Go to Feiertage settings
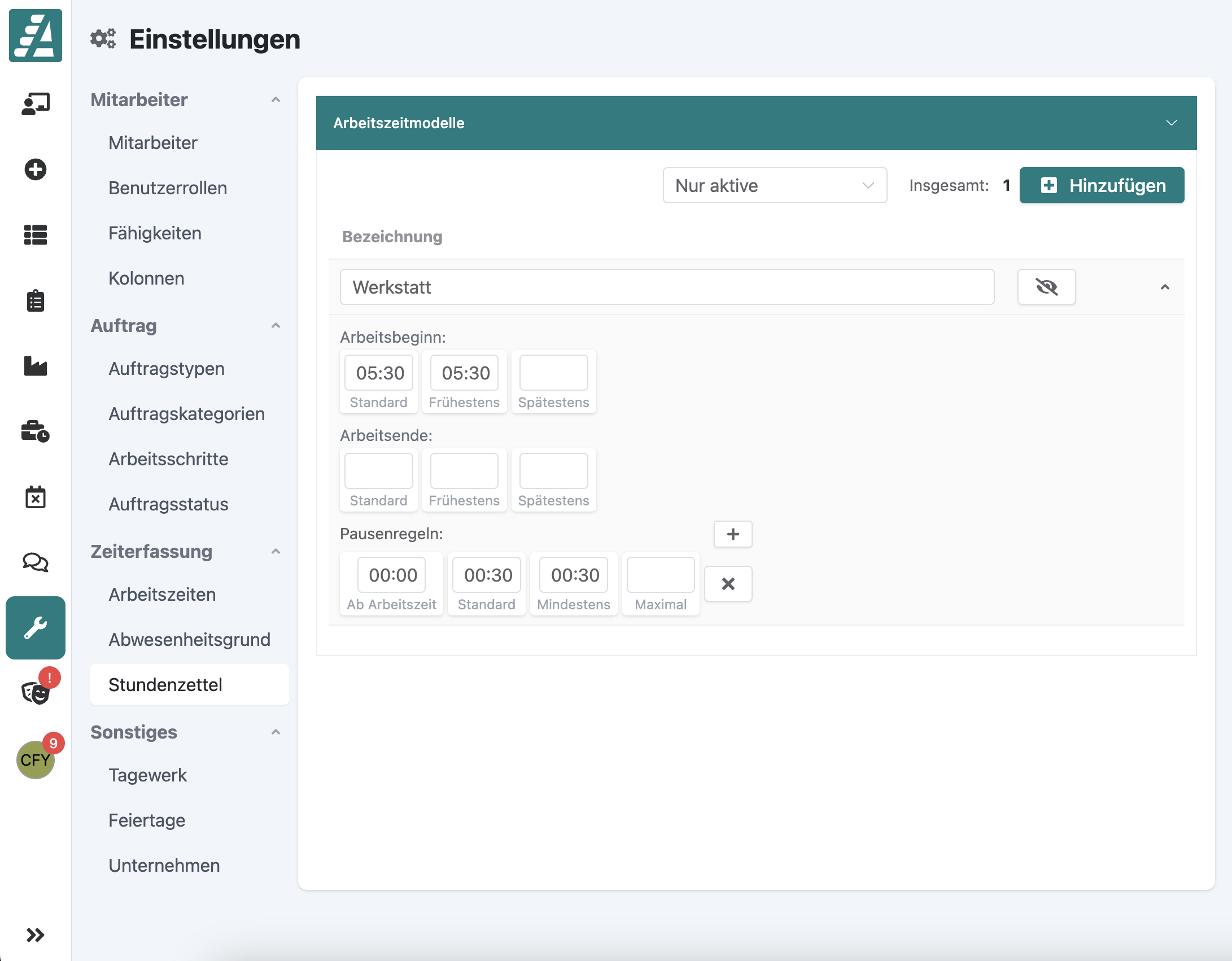1232x961 pixels. tap(147, 820)
